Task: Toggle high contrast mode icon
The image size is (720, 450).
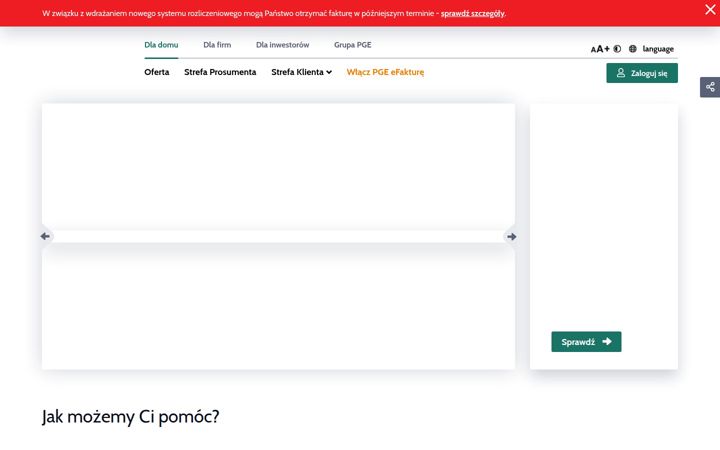Action: click(617, 49)
